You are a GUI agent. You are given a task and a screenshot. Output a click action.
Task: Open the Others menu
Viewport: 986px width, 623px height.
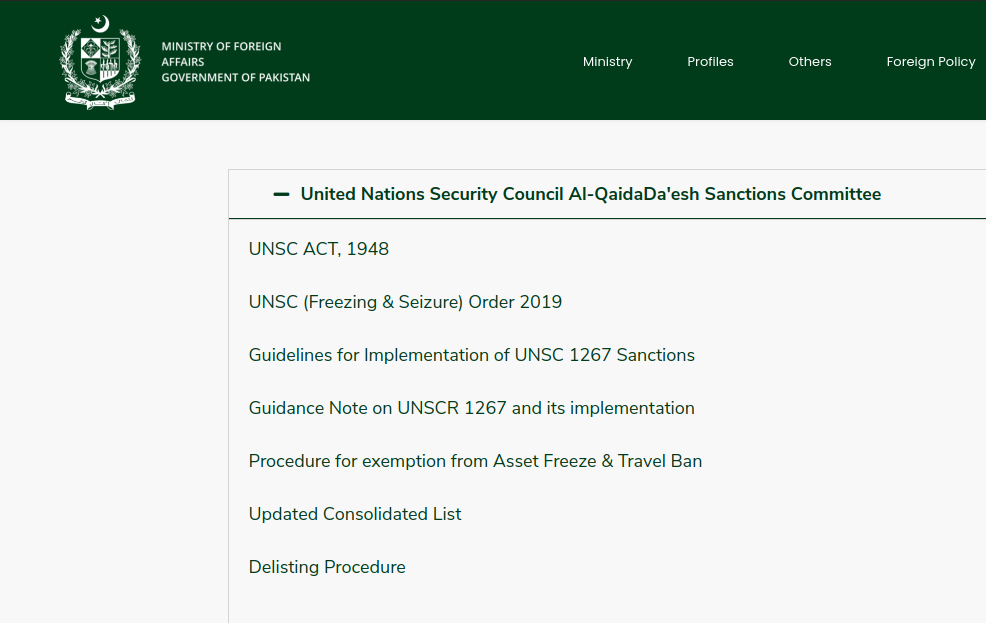pyautogui.click(x=809, y=62)
